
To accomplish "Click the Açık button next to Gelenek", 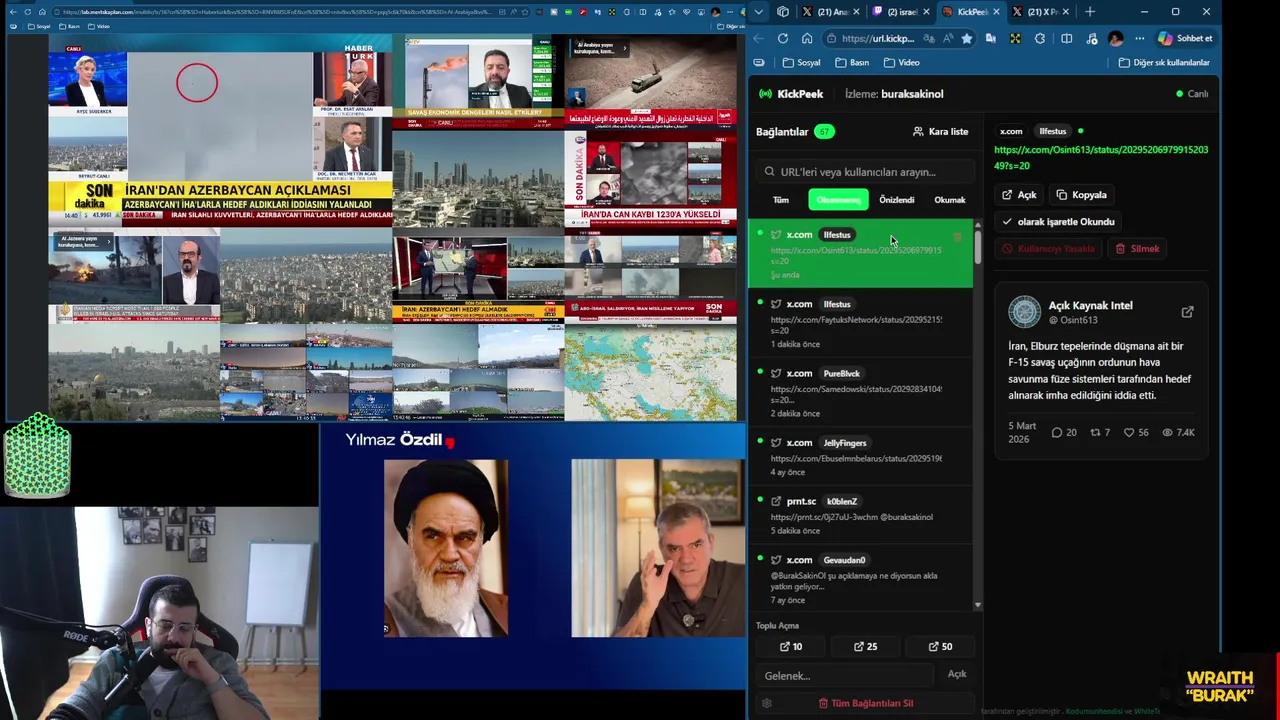I will click(x=957, y=674).
